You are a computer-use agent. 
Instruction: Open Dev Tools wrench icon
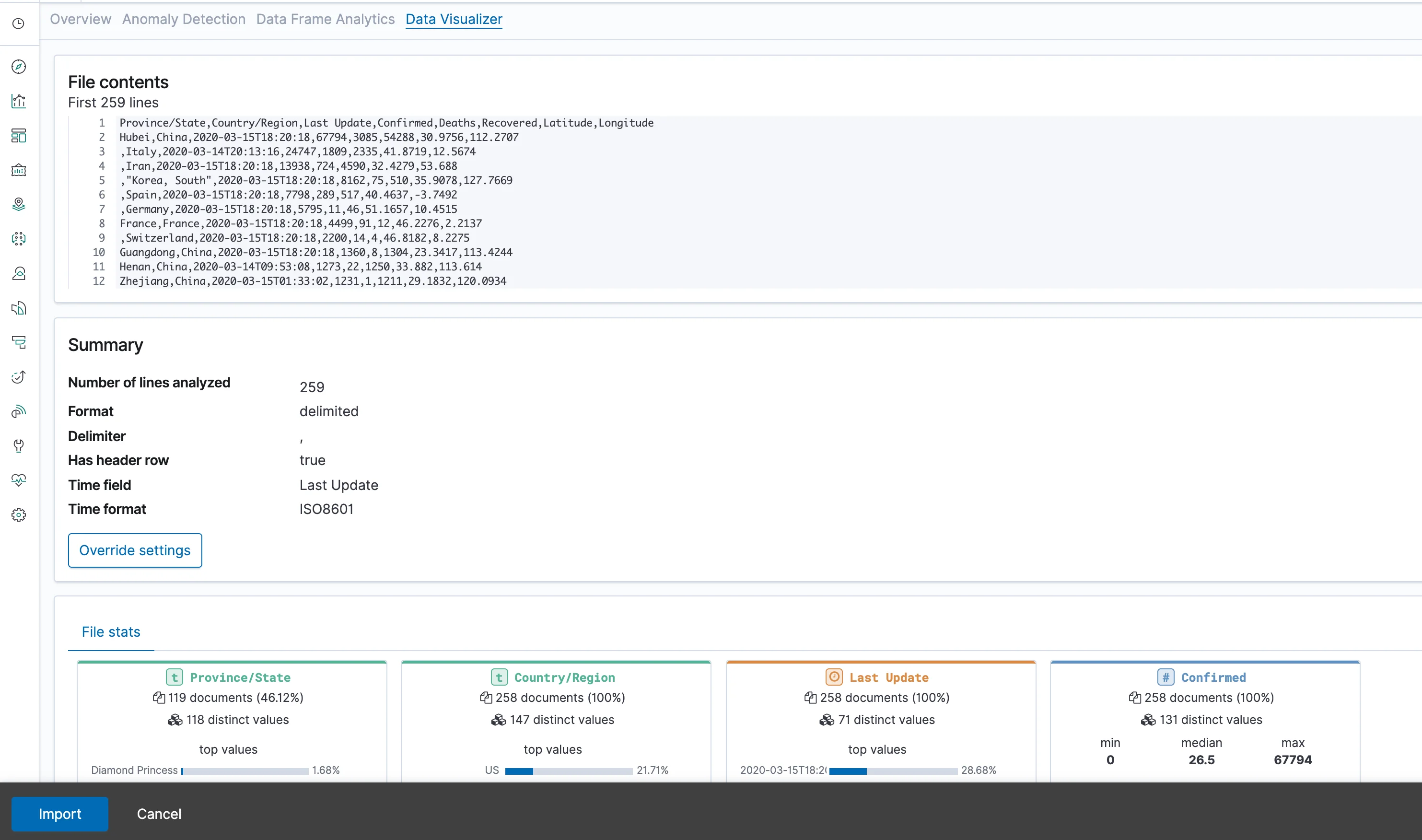tap(19, 446)
